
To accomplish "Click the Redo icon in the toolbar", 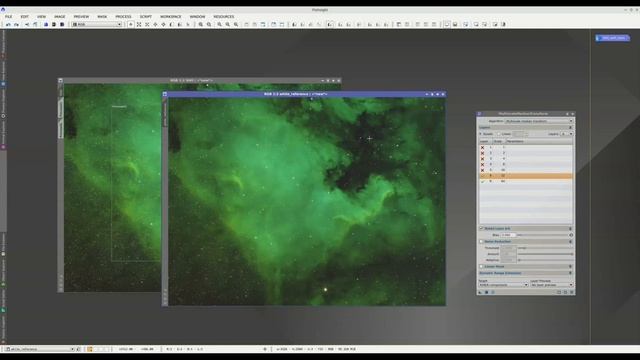I will coord(16,24).
